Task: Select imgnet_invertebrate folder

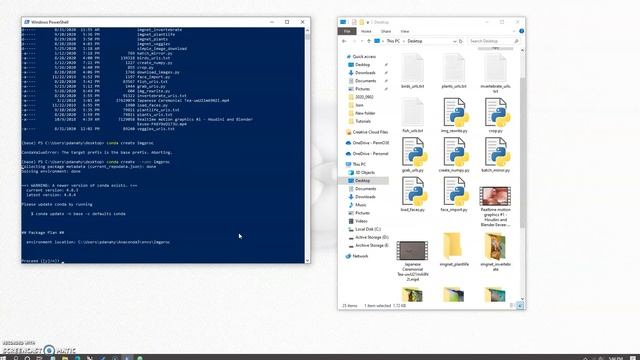Action: click(496, 252)
